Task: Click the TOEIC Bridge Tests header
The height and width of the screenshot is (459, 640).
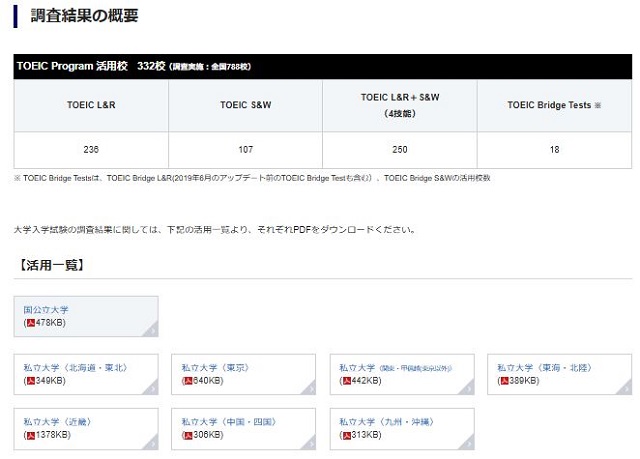Action: coord(554,105)
